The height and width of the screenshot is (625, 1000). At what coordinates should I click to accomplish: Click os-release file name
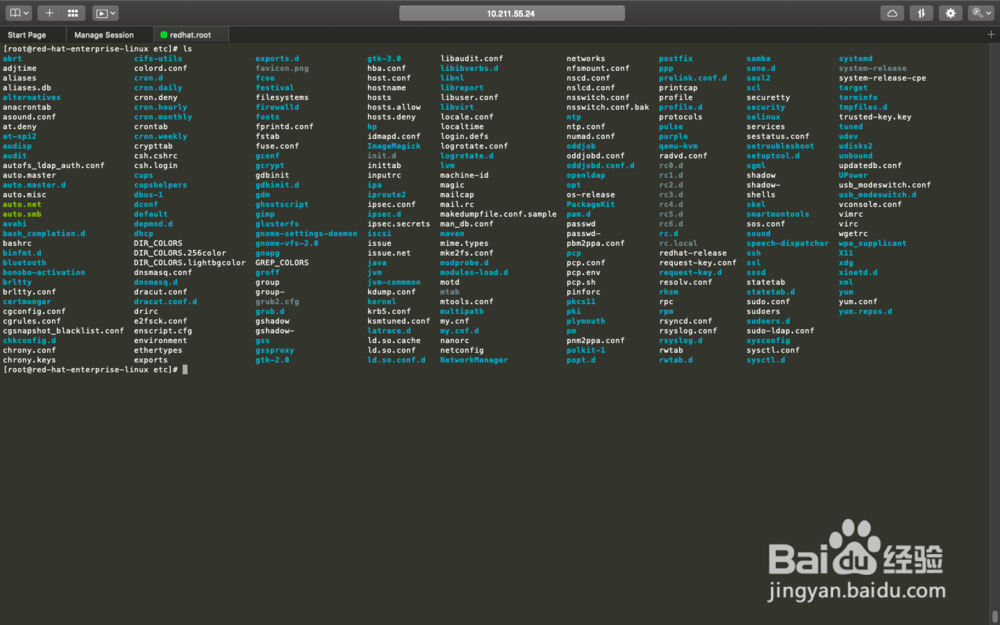[591, 195]
